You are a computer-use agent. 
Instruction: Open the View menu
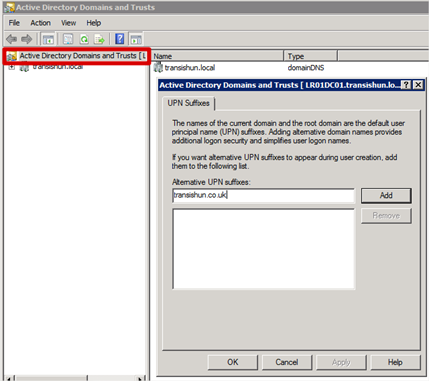tap(68, 23)
